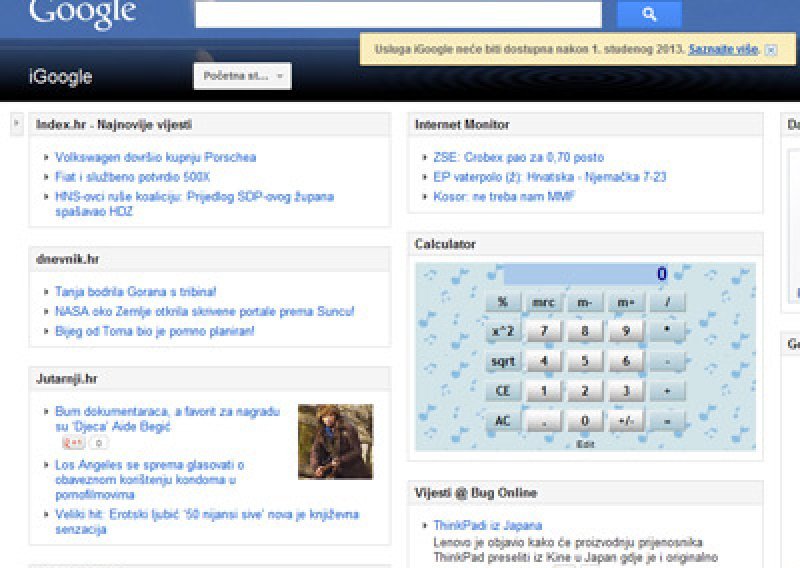Click the calculator minus key
The width and height of the screenshot is (800, 568).
667,362
